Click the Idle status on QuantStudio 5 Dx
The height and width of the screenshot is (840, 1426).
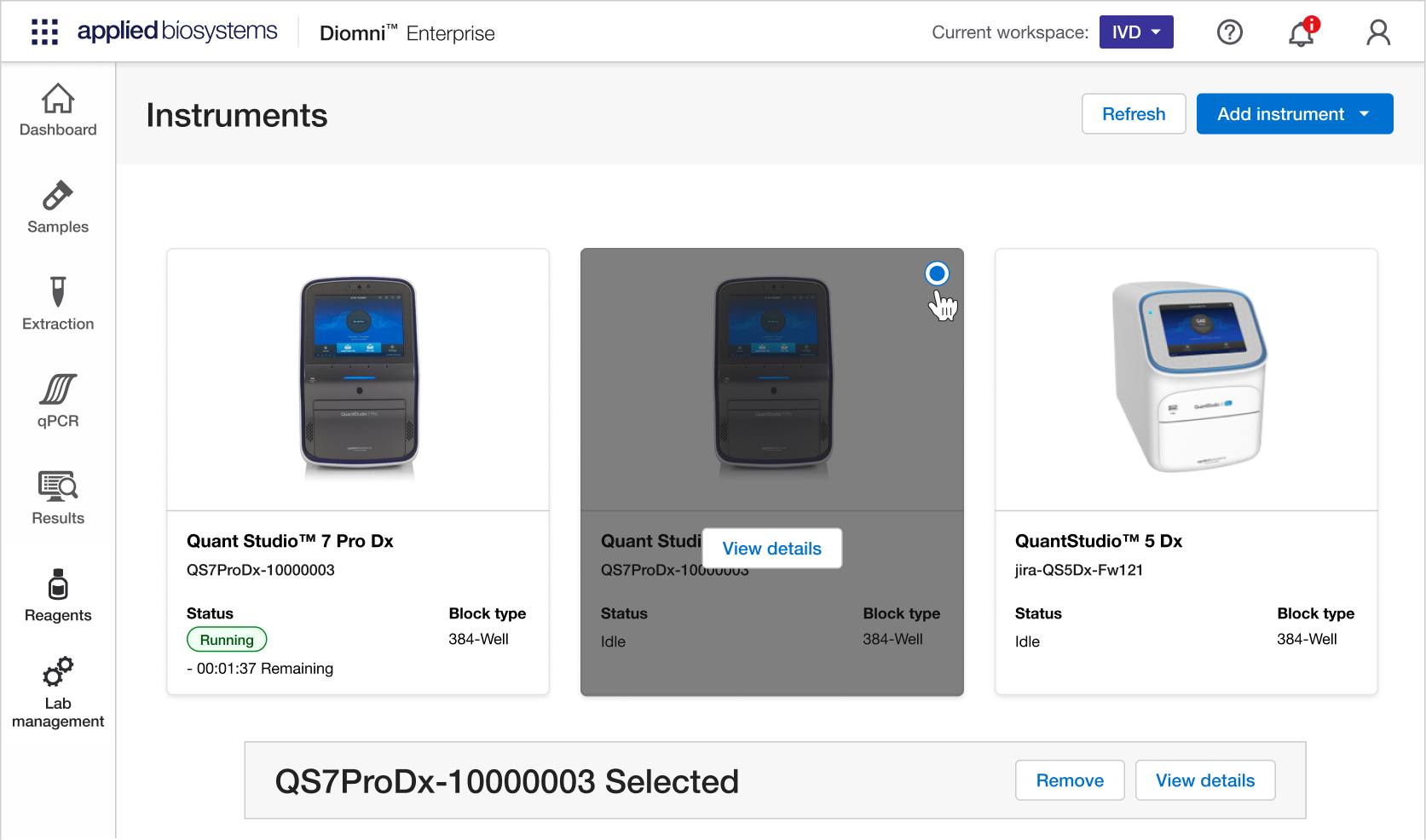point(1027,642)
